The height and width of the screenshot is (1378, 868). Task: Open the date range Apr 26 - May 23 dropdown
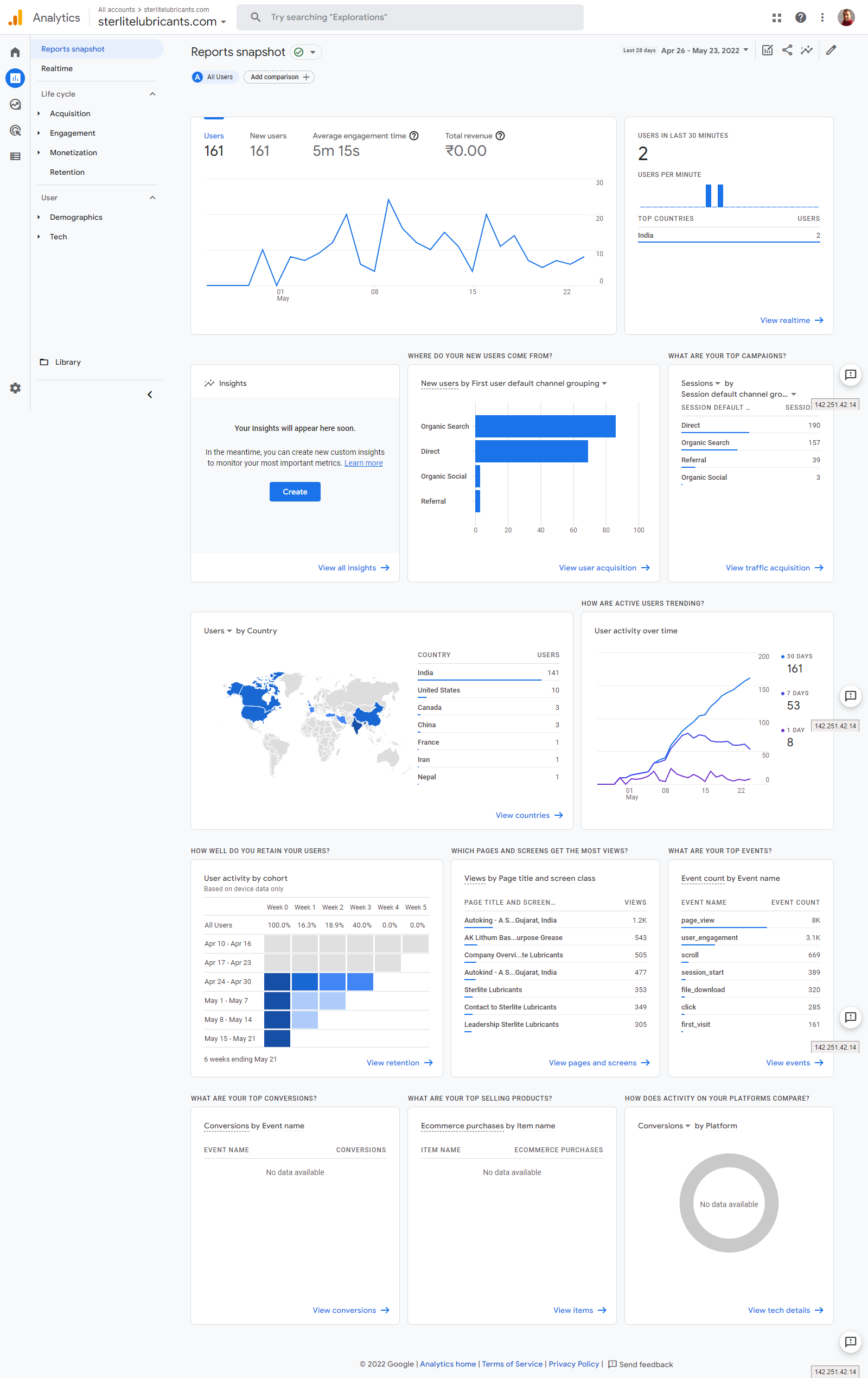tap(704, 50)
